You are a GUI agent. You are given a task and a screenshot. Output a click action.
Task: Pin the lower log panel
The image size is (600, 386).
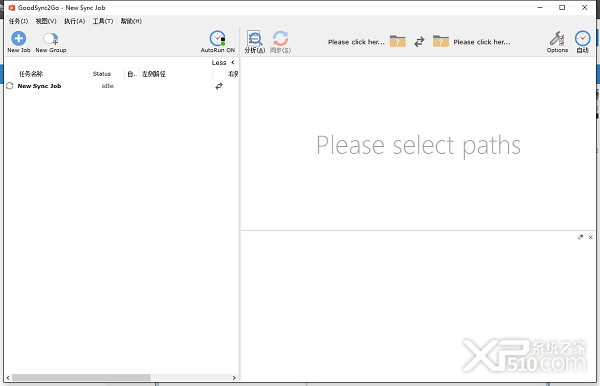tap(580, 237)
